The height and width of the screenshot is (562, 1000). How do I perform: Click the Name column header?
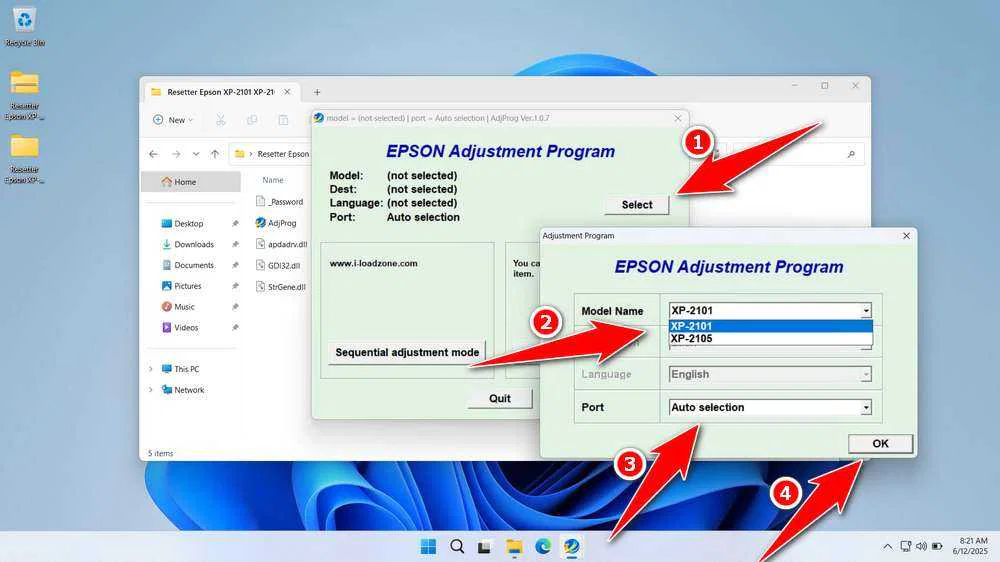tap(273, 180)
